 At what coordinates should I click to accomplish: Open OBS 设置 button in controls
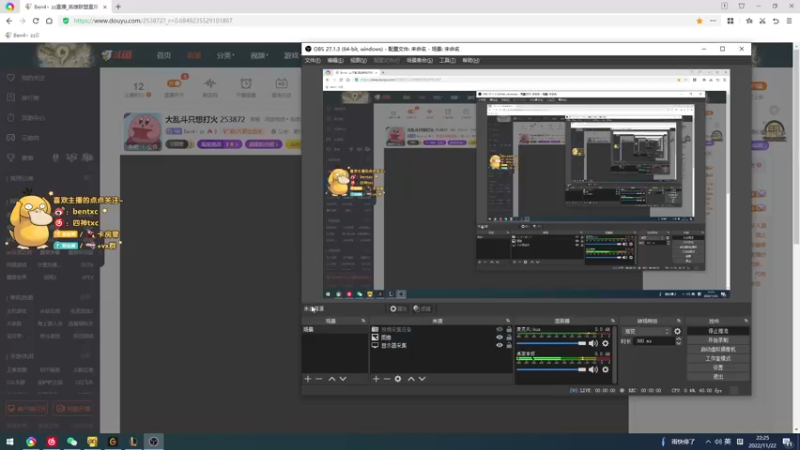pyautogui.click(x=718, y=368)
